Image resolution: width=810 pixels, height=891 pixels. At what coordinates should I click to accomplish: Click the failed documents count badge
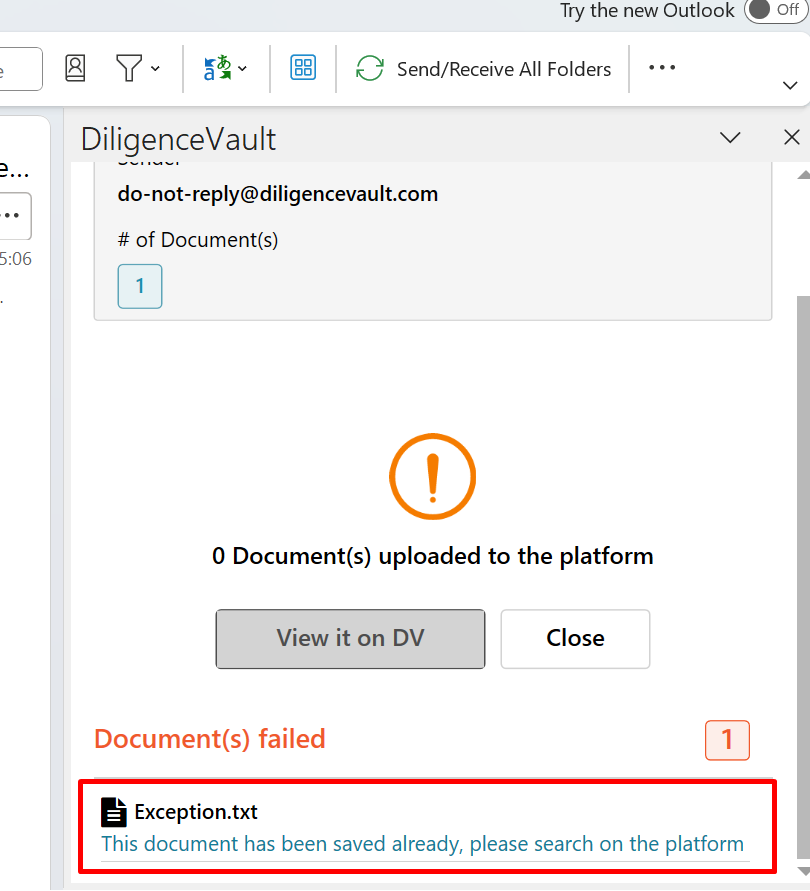[x=727, y=740]
